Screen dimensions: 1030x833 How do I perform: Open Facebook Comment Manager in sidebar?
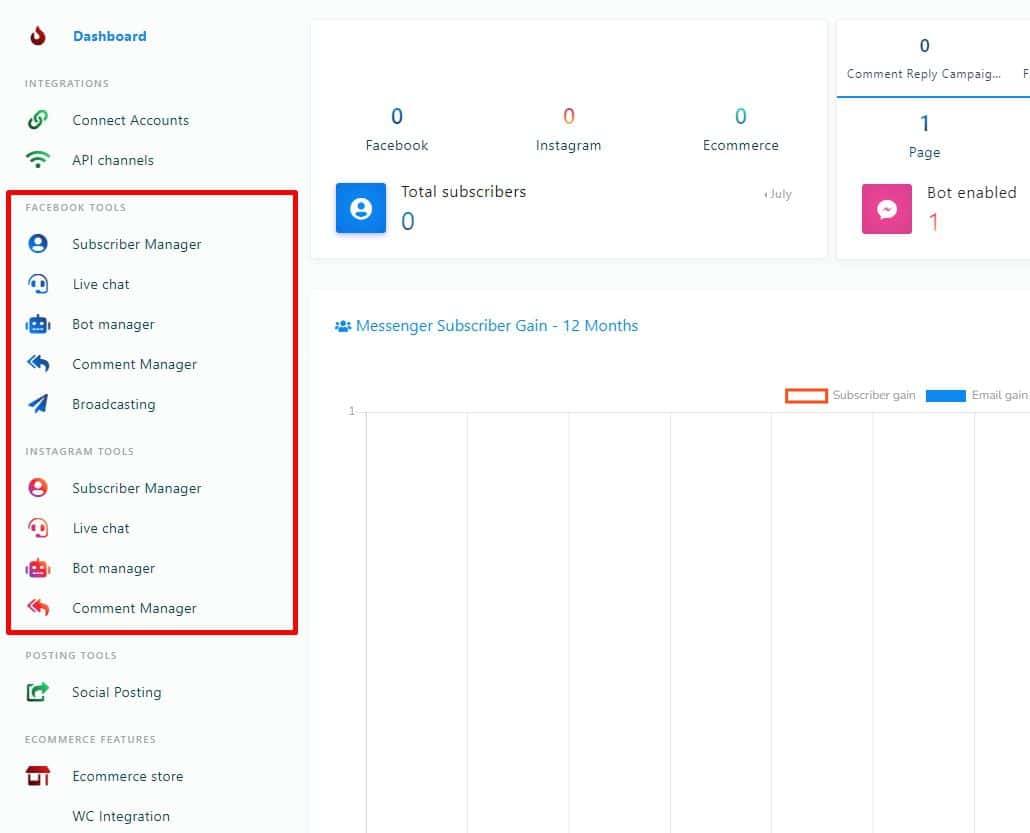(134, 364)
